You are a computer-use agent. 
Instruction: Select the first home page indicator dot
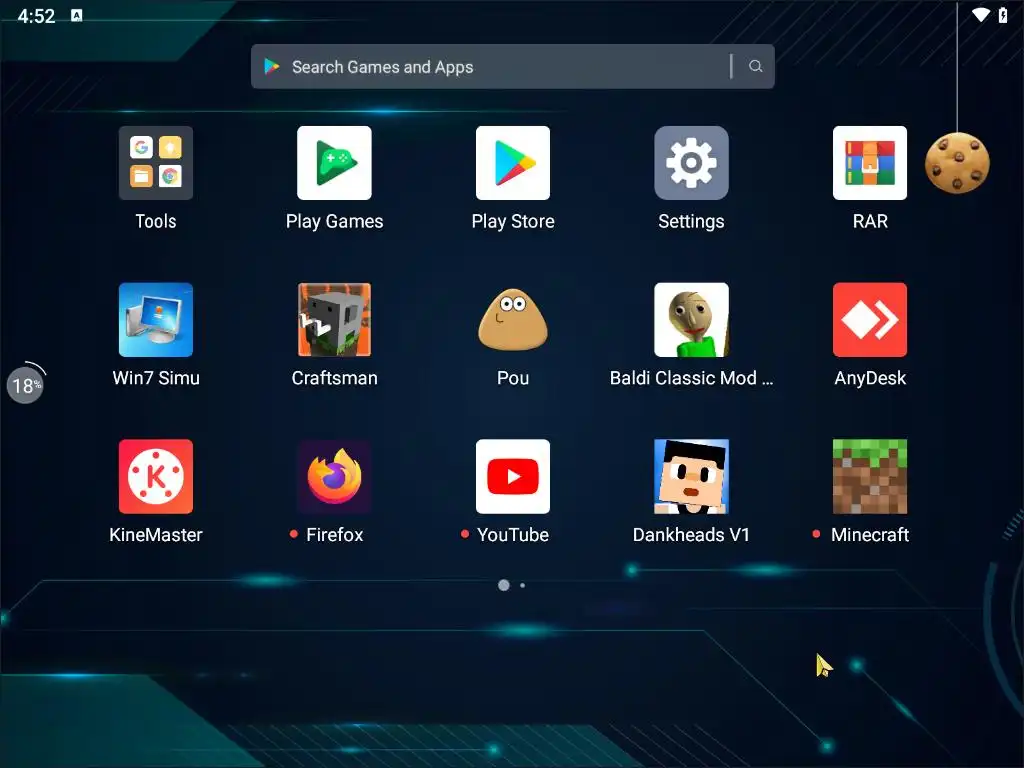coord(504,585)
